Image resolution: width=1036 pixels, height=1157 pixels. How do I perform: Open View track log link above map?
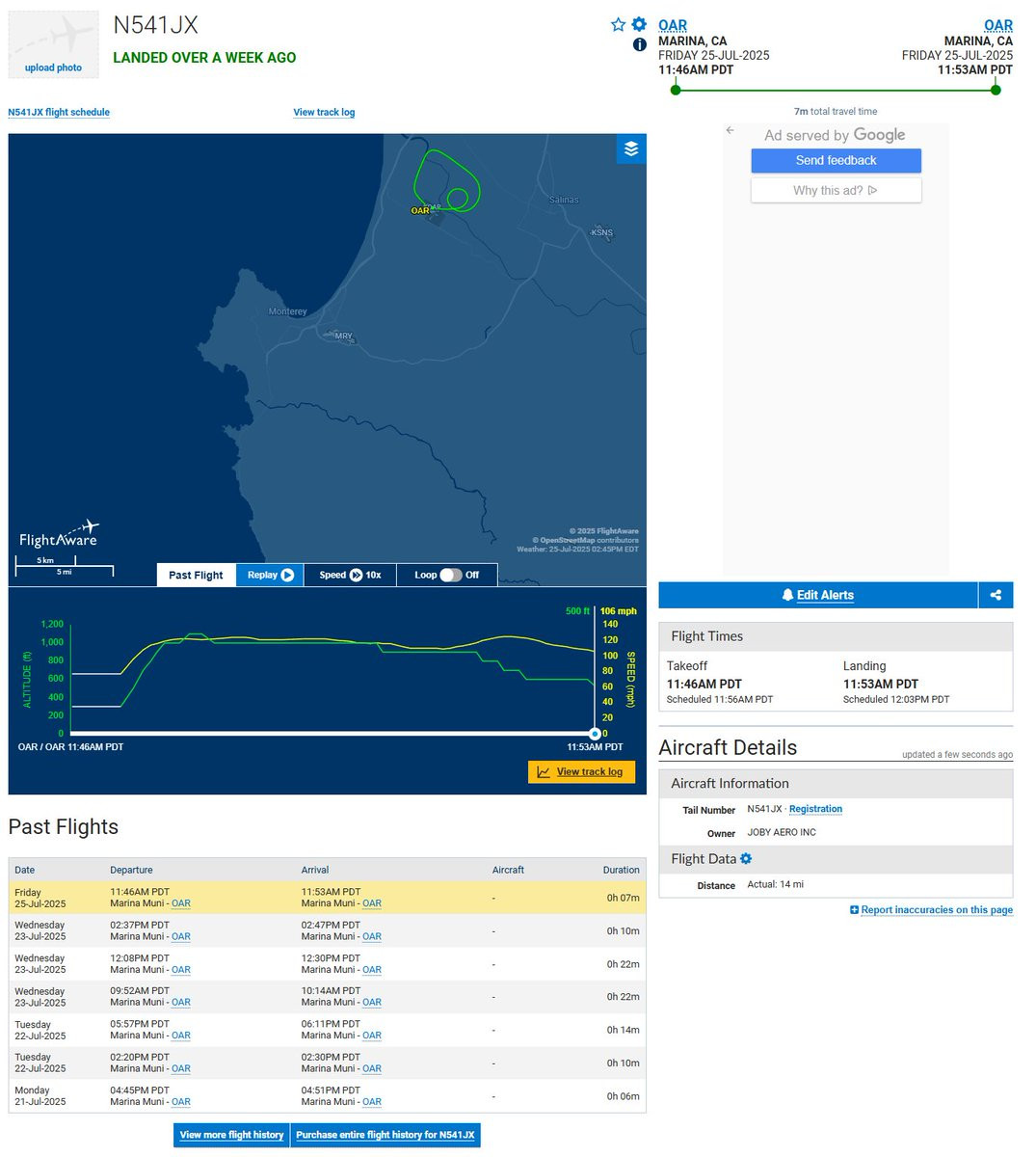point(324,112)
